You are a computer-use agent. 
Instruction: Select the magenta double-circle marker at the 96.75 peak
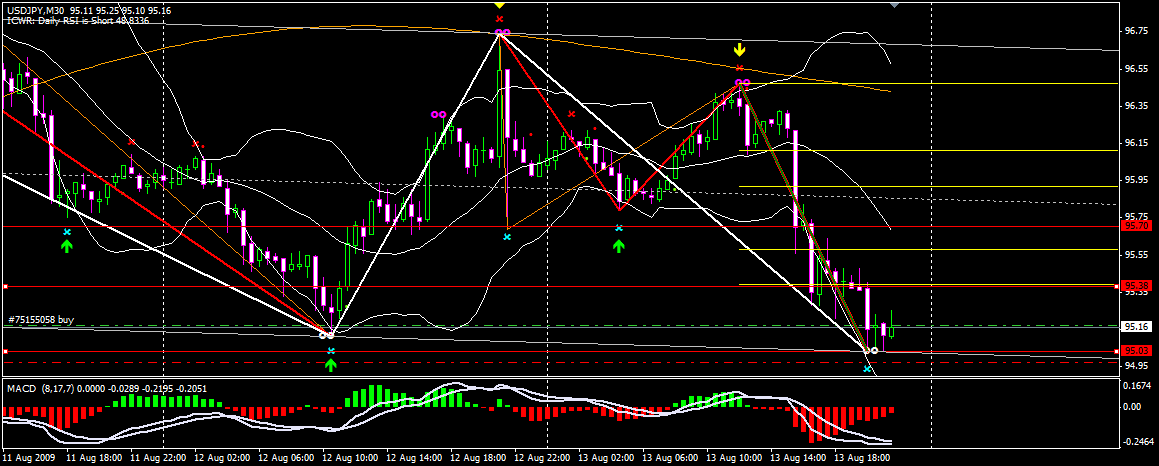(501, 33)
